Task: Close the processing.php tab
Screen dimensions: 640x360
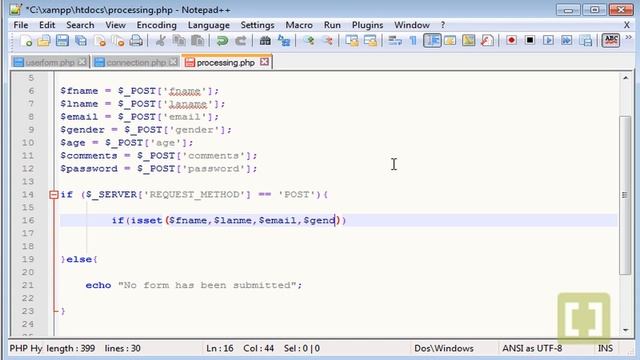Action: click(x=264, y=62)
